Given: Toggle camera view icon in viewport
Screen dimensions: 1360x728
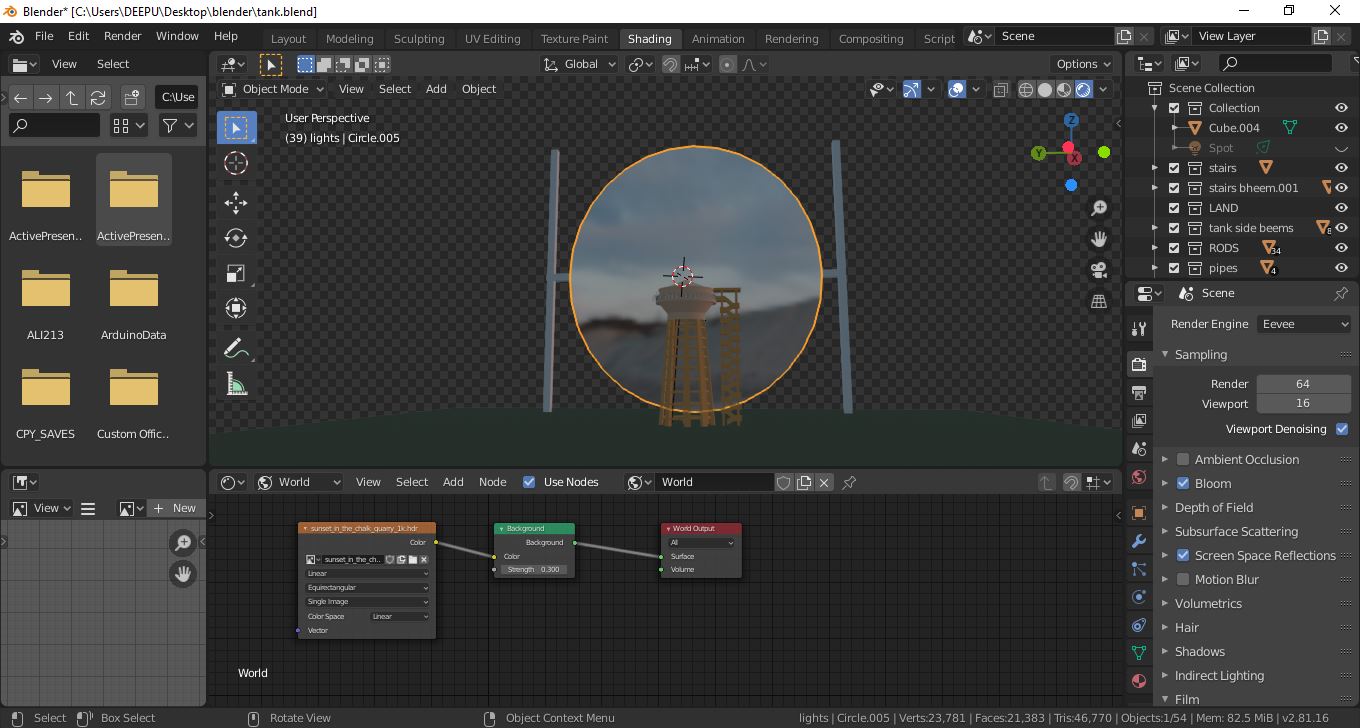Looking at the screenshot, I should (1099, 270).
